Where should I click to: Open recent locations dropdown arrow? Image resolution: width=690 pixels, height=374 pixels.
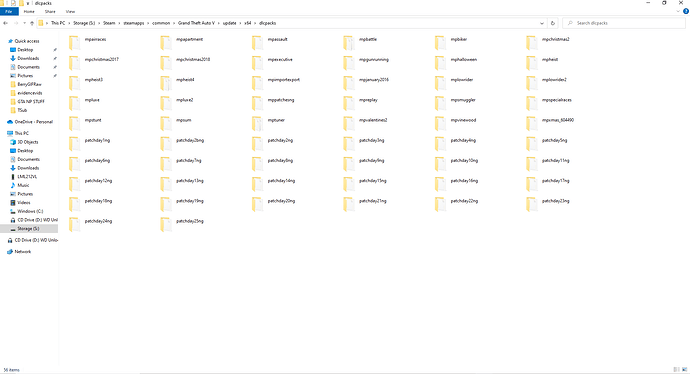[x=24, y=23]
